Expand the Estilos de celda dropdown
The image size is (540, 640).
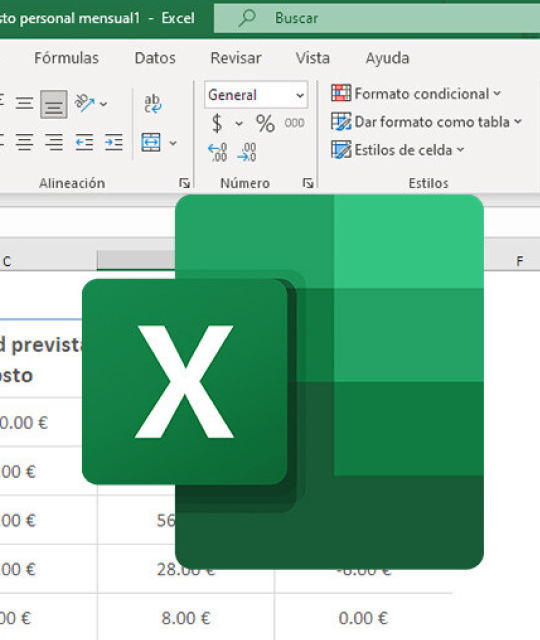point(398,150)
